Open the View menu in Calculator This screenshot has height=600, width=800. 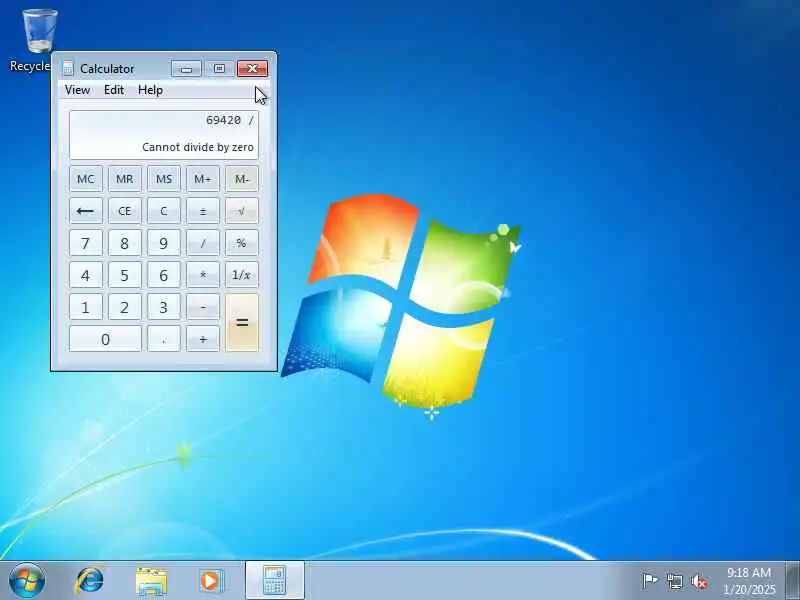[78, 90]
